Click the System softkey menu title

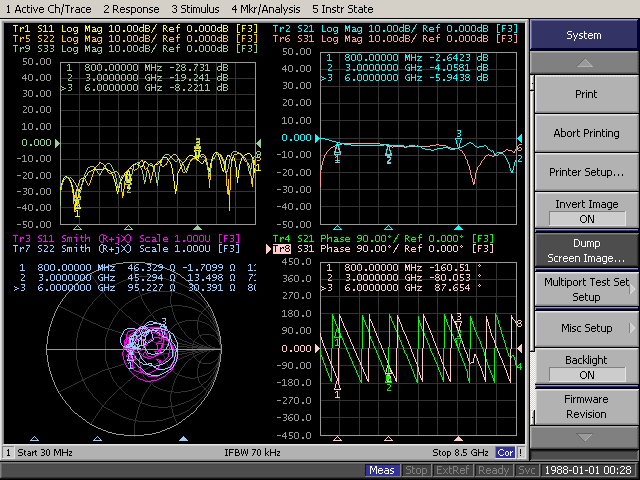click(x=583, y=35)
